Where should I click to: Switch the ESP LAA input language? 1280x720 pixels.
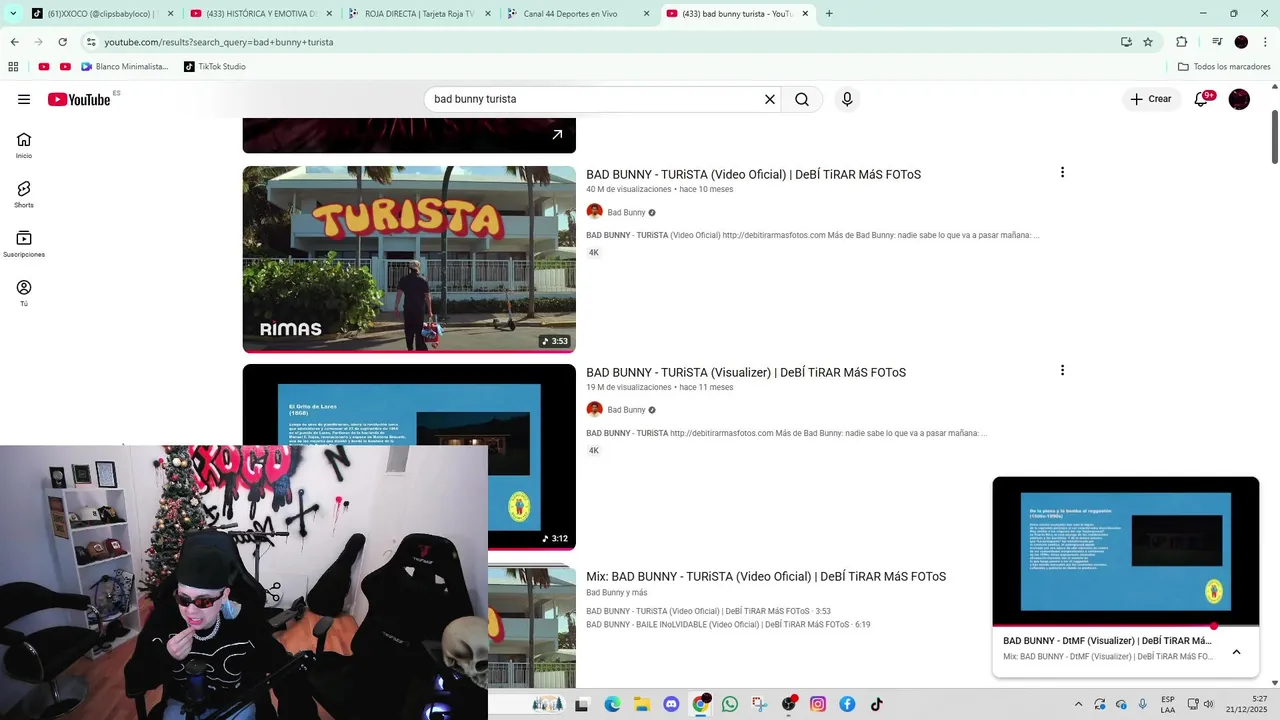[1168, 704]
